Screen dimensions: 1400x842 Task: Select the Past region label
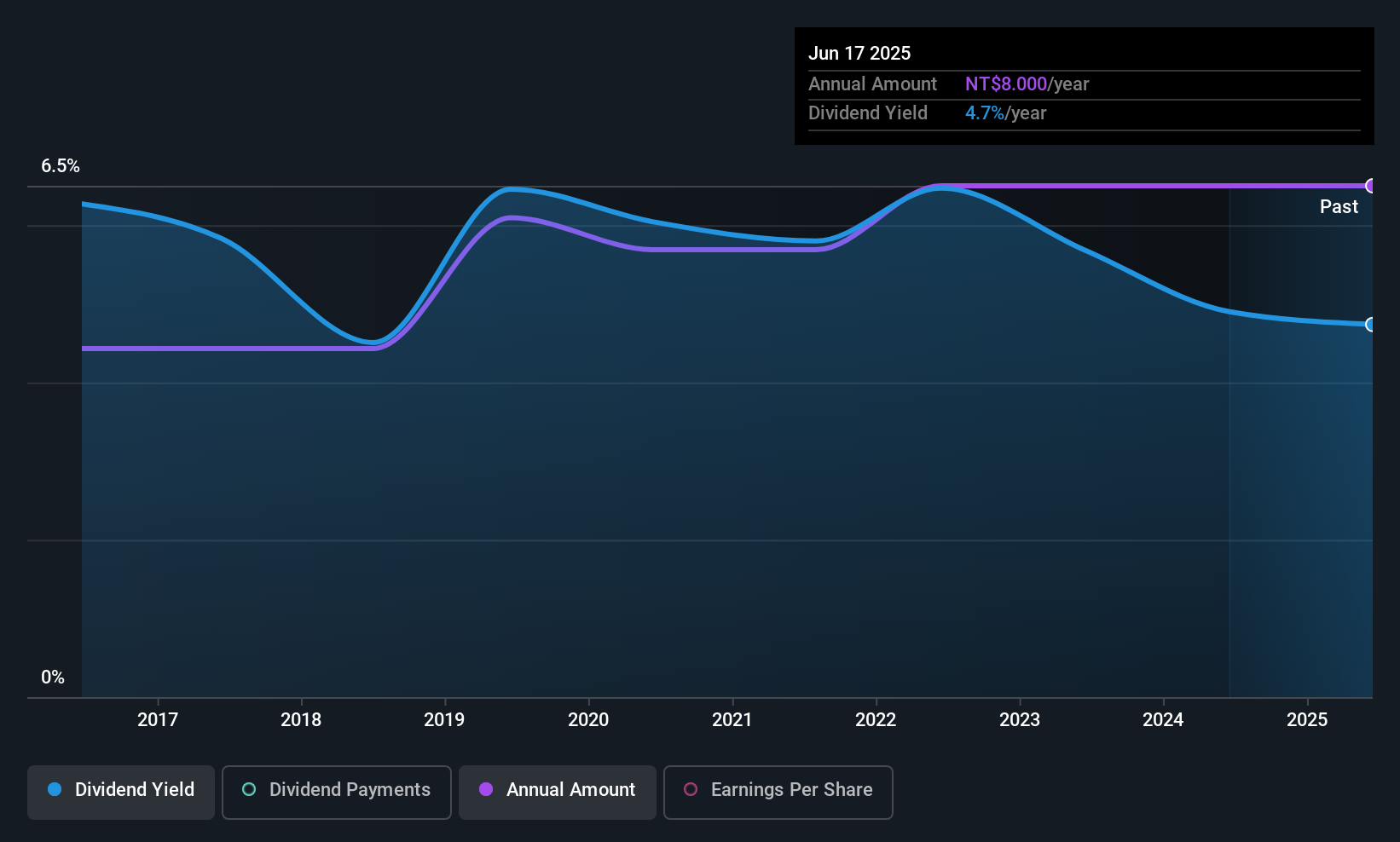pyautogui.click(x=1338, y=206)
